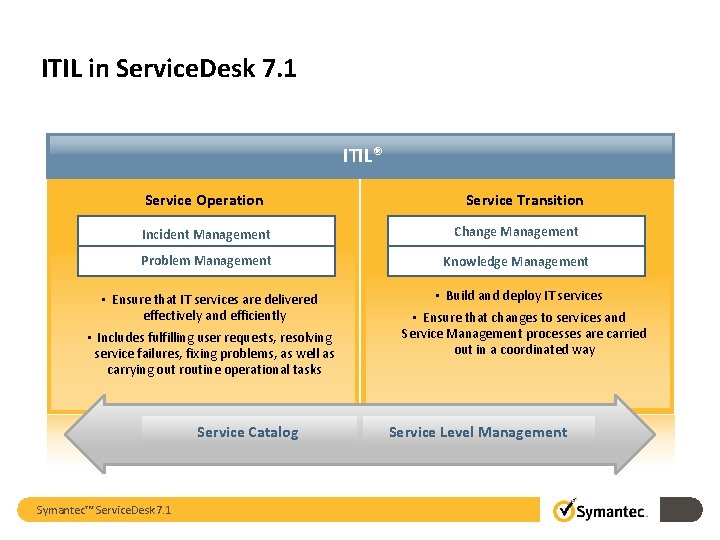This screenshot has width=720, height=540.
Task: Select the Service Catalog label
Action: [248, 432]
